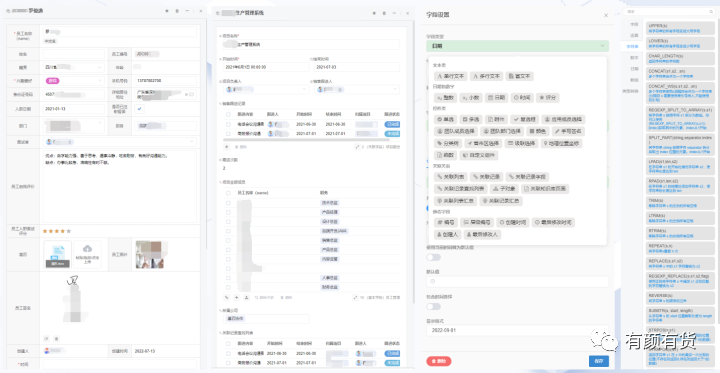720x373 pixels.
Task: Select the 富文本 field type chip
Action: point(520,76)
